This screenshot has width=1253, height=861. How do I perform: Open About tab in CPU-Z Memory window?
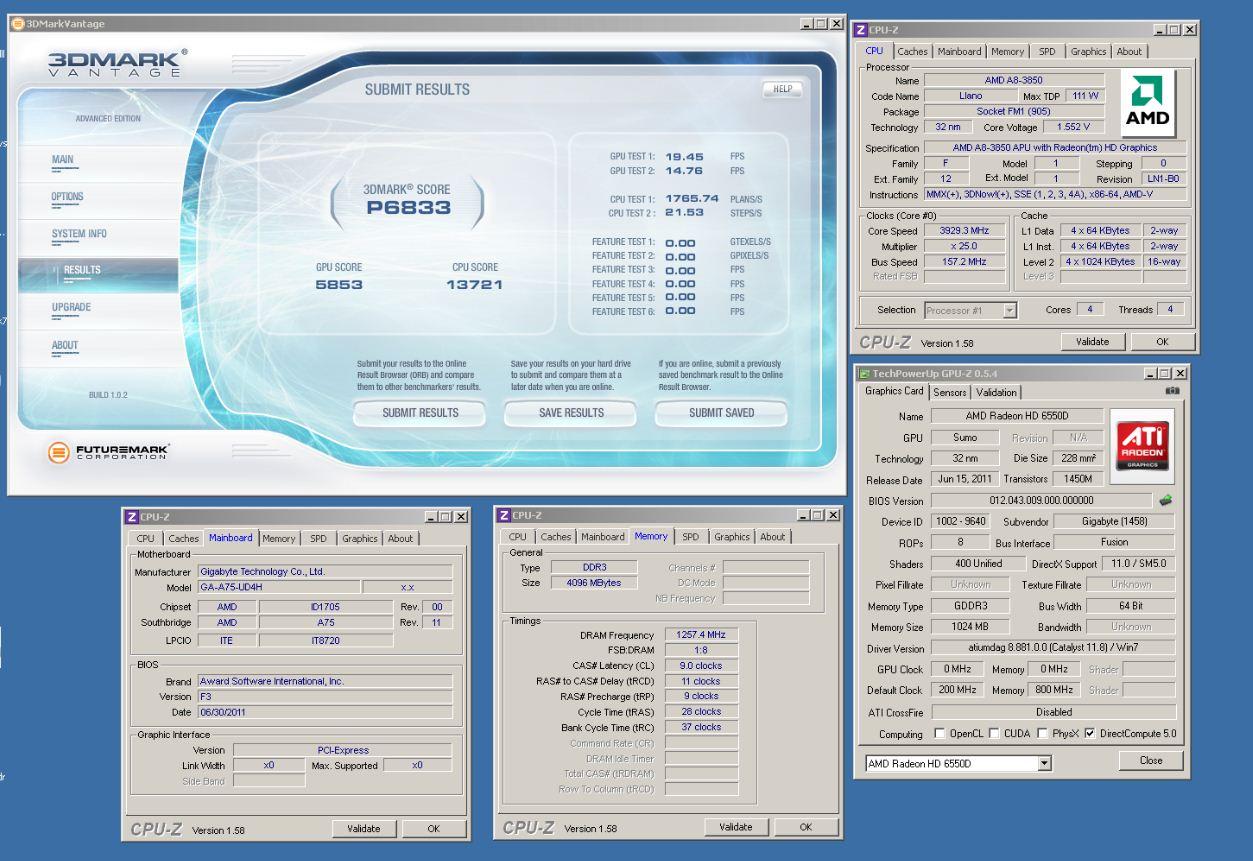click(773, 537)
